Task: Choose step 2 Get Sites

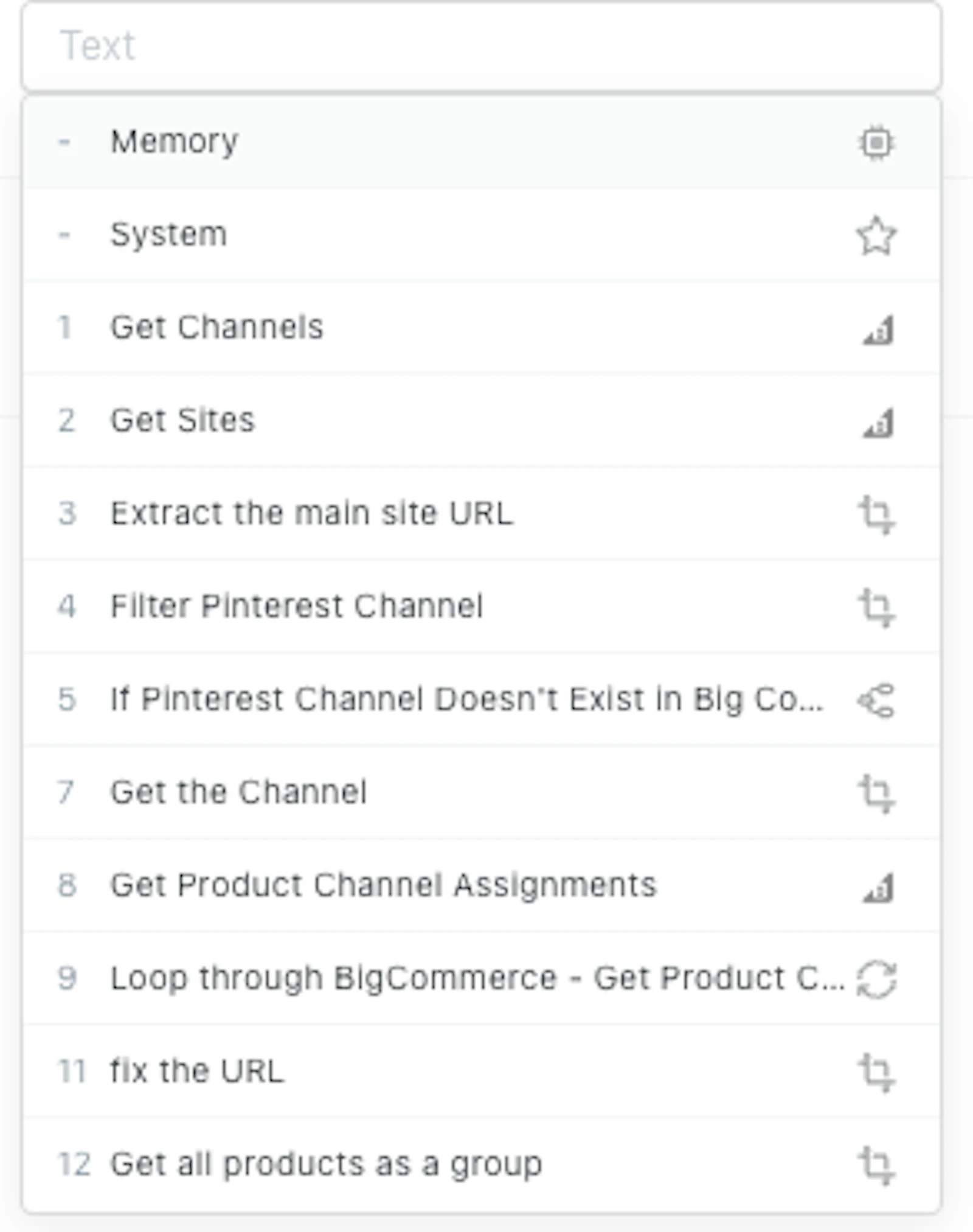Action: pyautogui.click(x=482, y=420)
